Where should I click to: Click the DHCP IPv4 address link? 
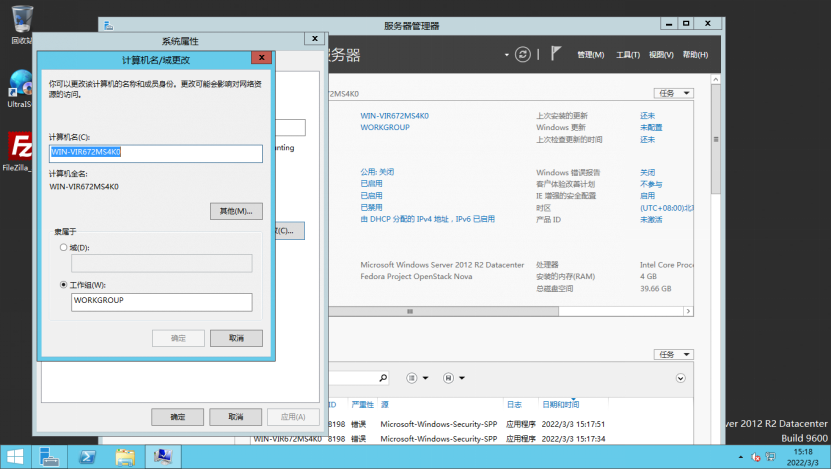(x=428, y=219)
